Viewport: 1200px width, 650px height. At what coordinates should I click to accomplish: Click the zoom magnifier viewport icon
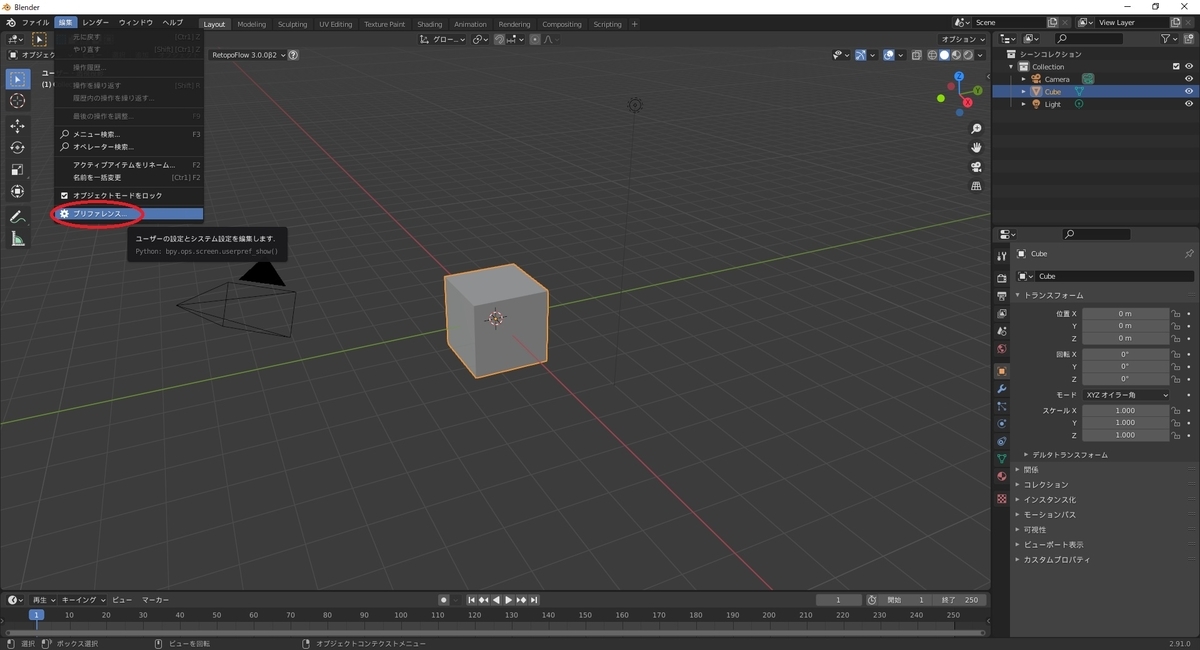(977, 129)
